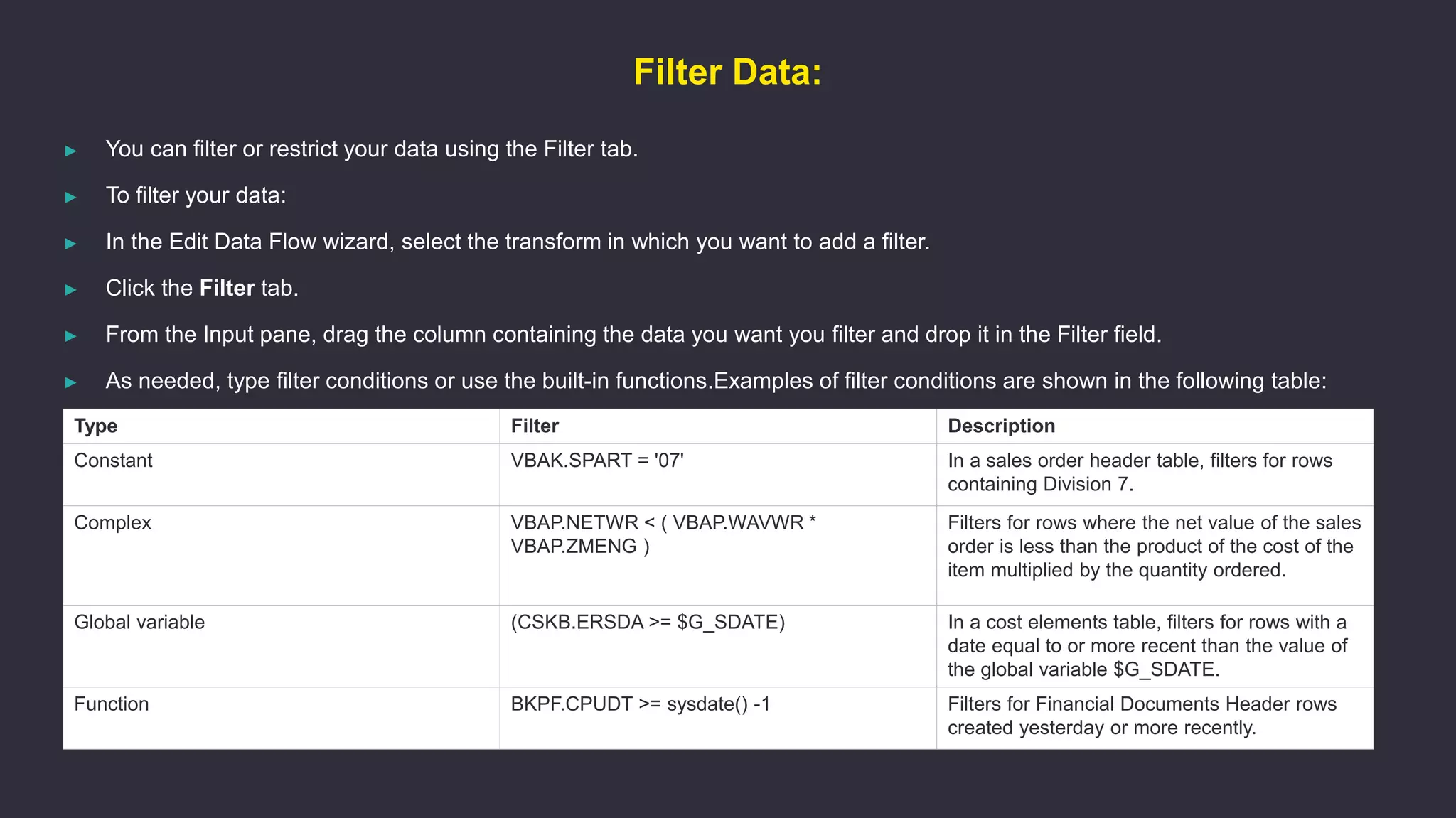Click the 'Filter Data:' slide title
Image resolution: width=1456 pixels, height=818 pixels.
pos(727,72)
